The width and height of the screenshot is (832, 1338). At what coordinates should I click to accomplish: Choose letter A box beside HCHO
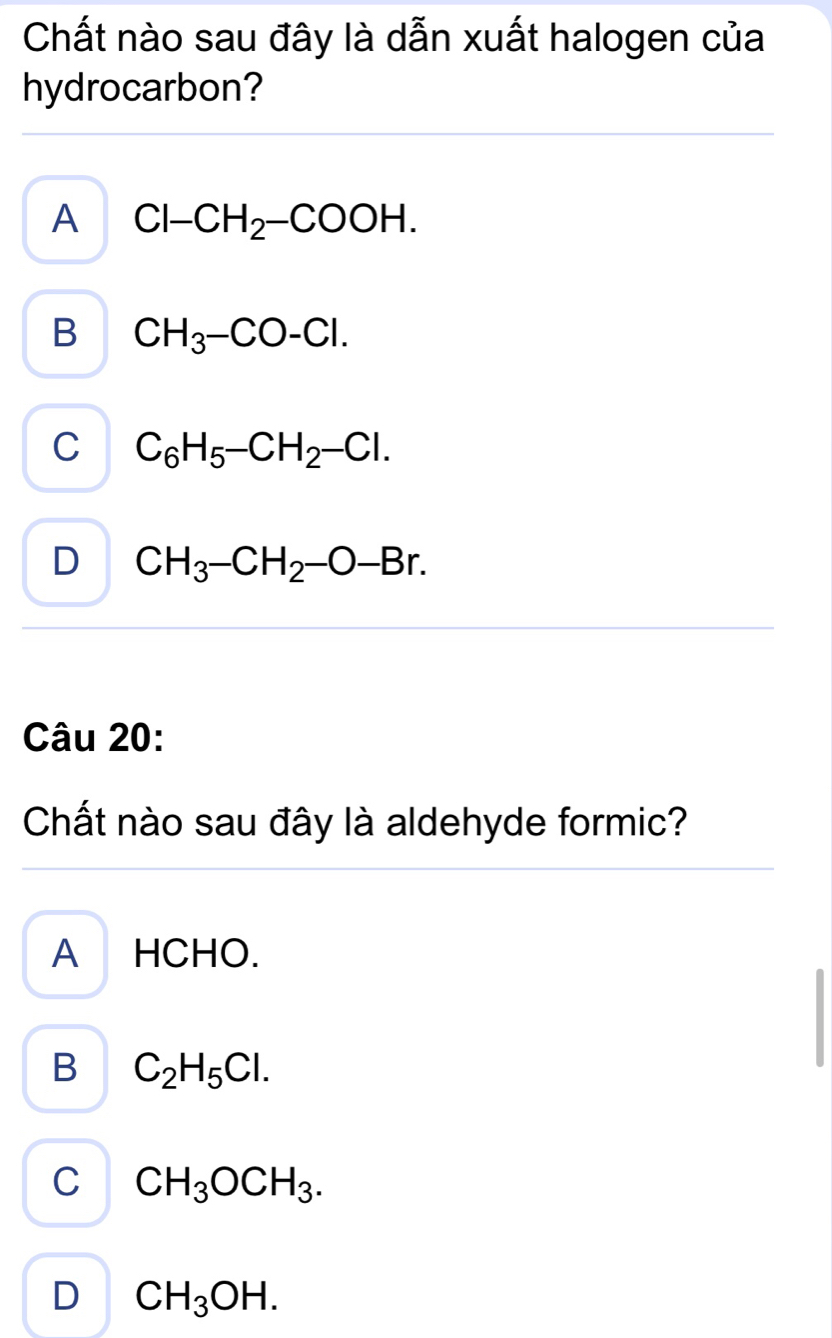click(66, 954)
